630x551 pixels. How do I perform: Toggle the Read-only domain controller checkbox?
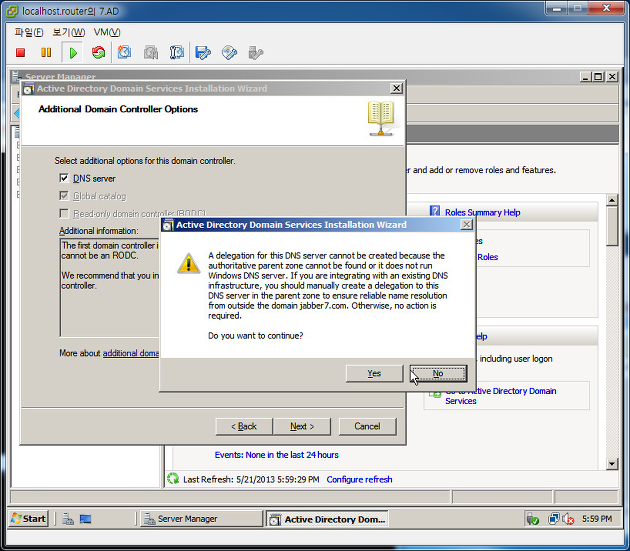click(x=64, y=213)
